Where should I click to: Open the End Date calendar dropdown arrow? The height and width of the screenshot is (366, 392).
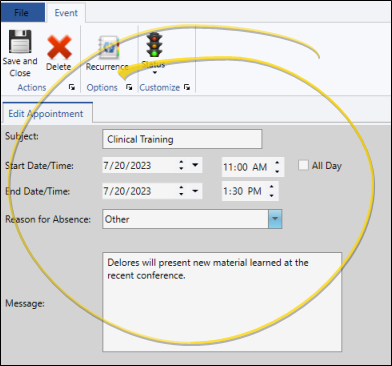(195, 191)
